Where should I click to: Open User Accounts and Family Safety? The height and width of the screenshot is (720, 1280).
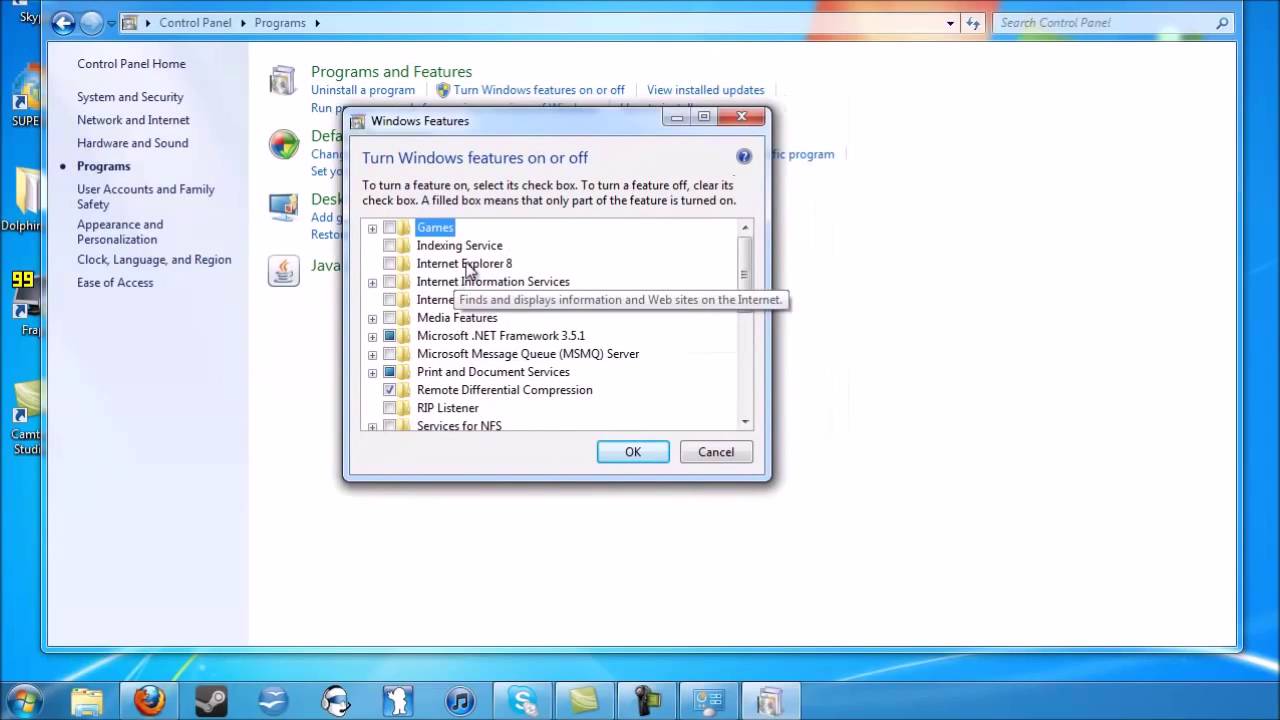(x=146, y=196)
